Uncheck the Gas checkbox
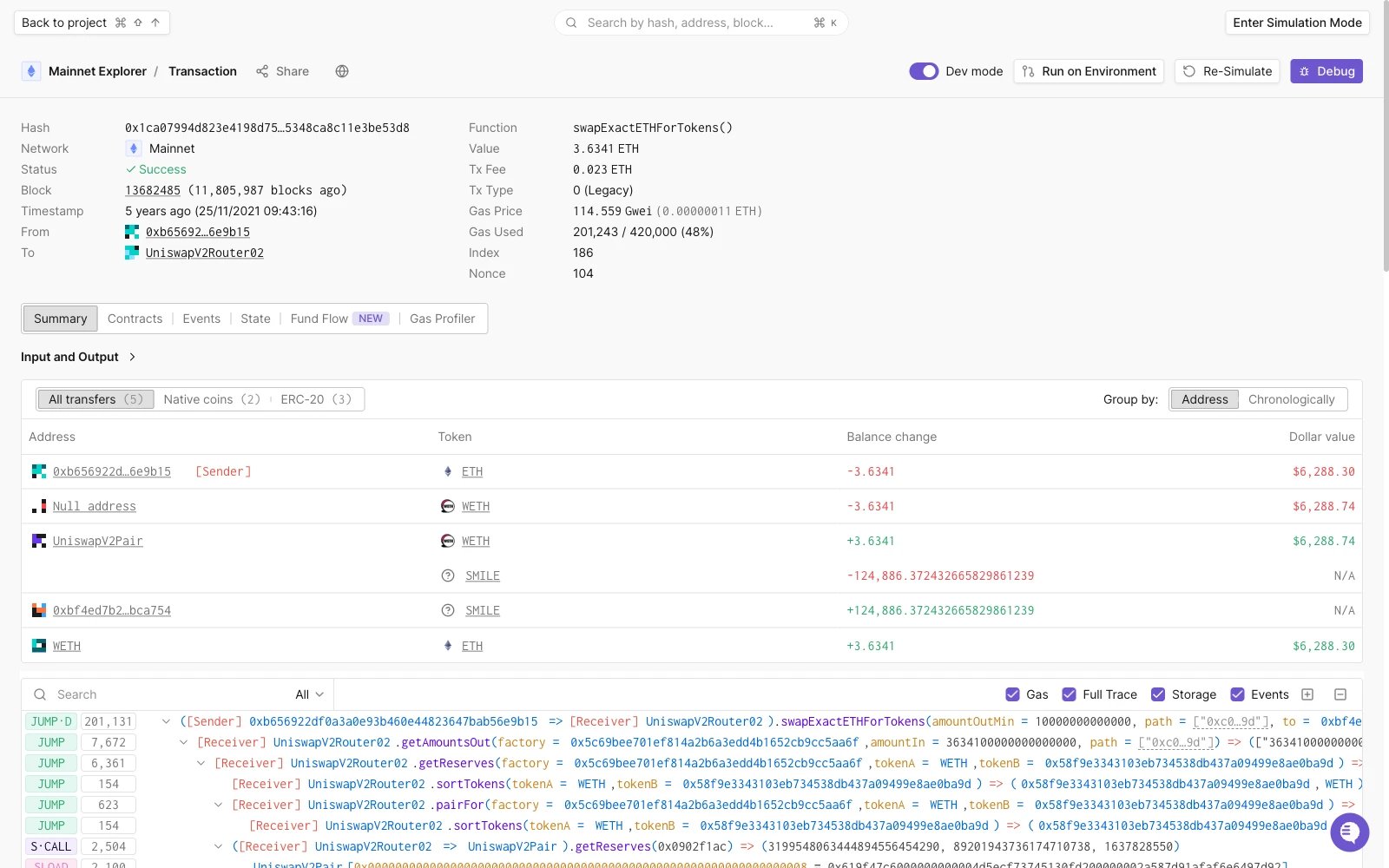This screenshot has height=868, width=1389. coord(1012,694)
